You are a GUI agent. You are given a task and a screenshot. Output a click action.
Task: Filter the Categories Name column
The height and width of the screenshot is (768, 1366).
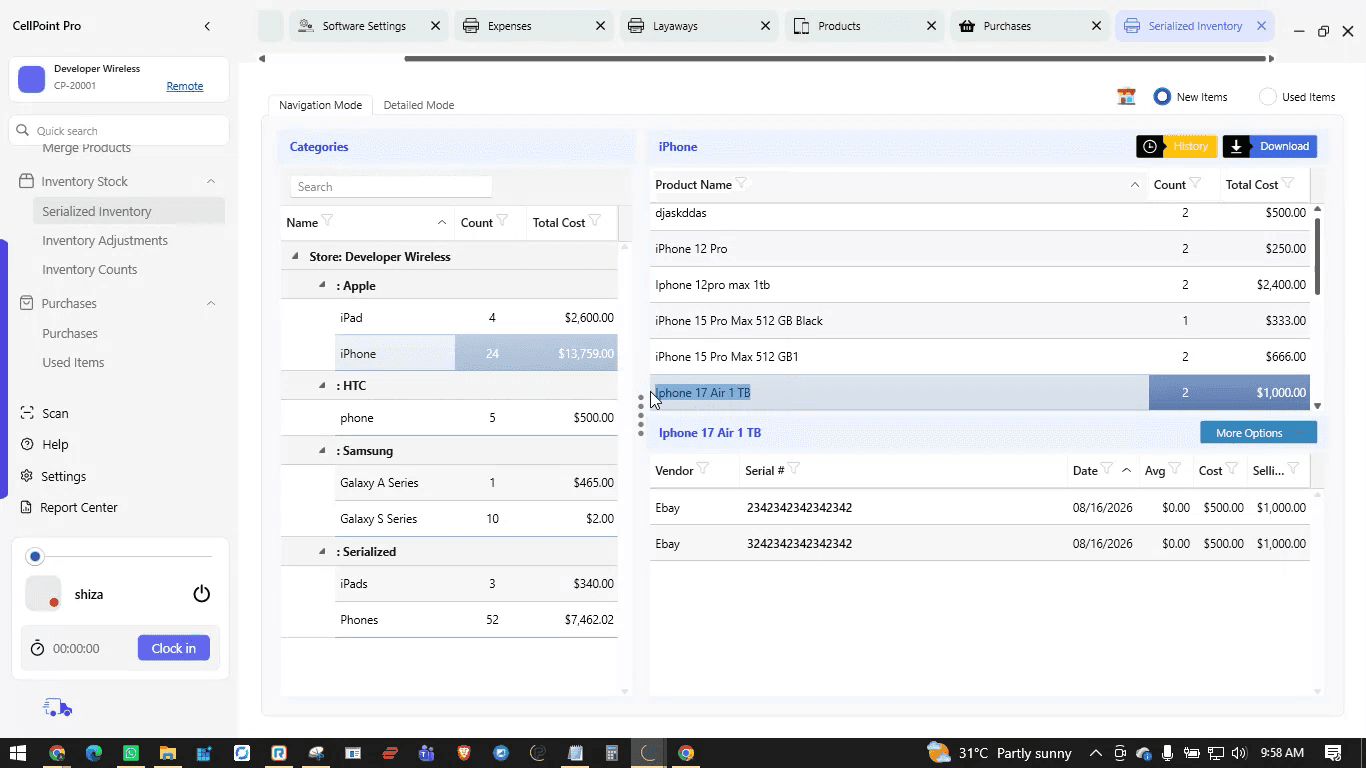327,221
